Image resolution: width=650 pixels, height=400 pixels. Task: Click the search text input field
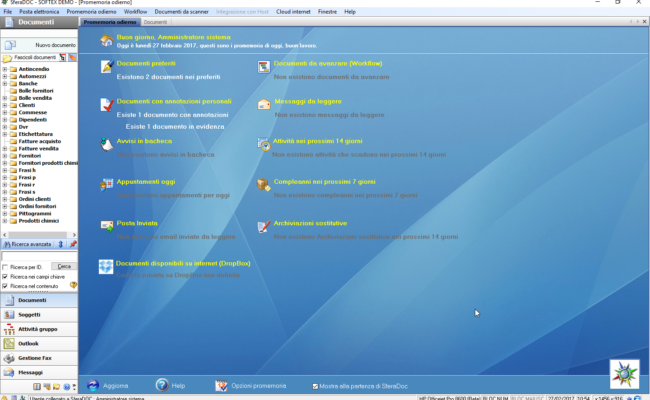click(x=39, y=257)
